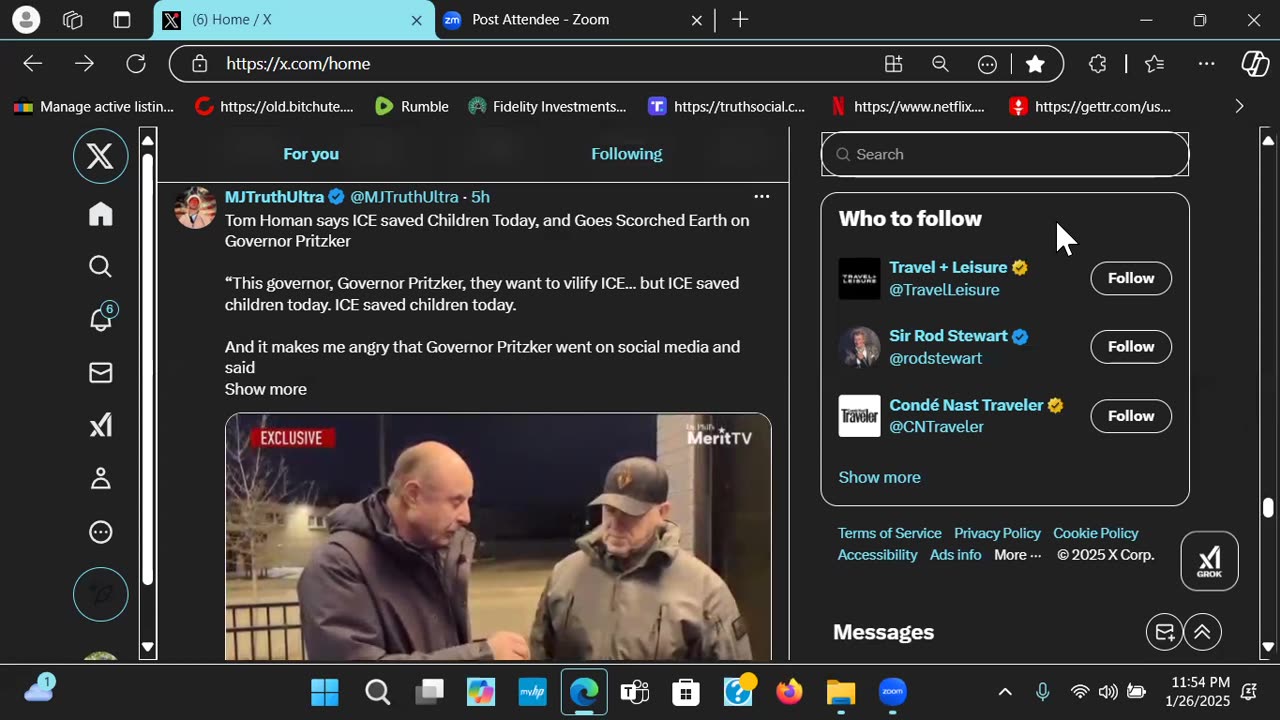
Task: Open Condé Nast Traveler profile name
Action: 966,405
